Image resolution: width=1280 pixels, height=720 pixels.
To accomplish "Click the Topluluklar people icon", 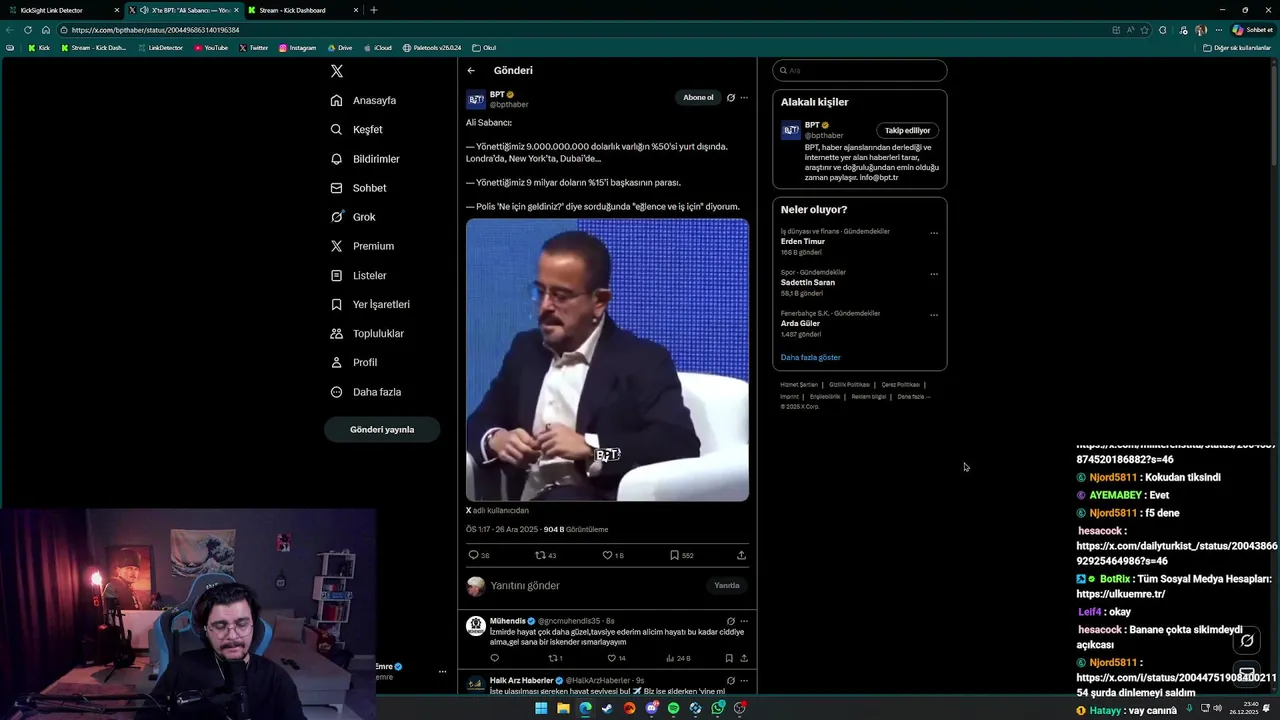I will click(x=337, y=333).
